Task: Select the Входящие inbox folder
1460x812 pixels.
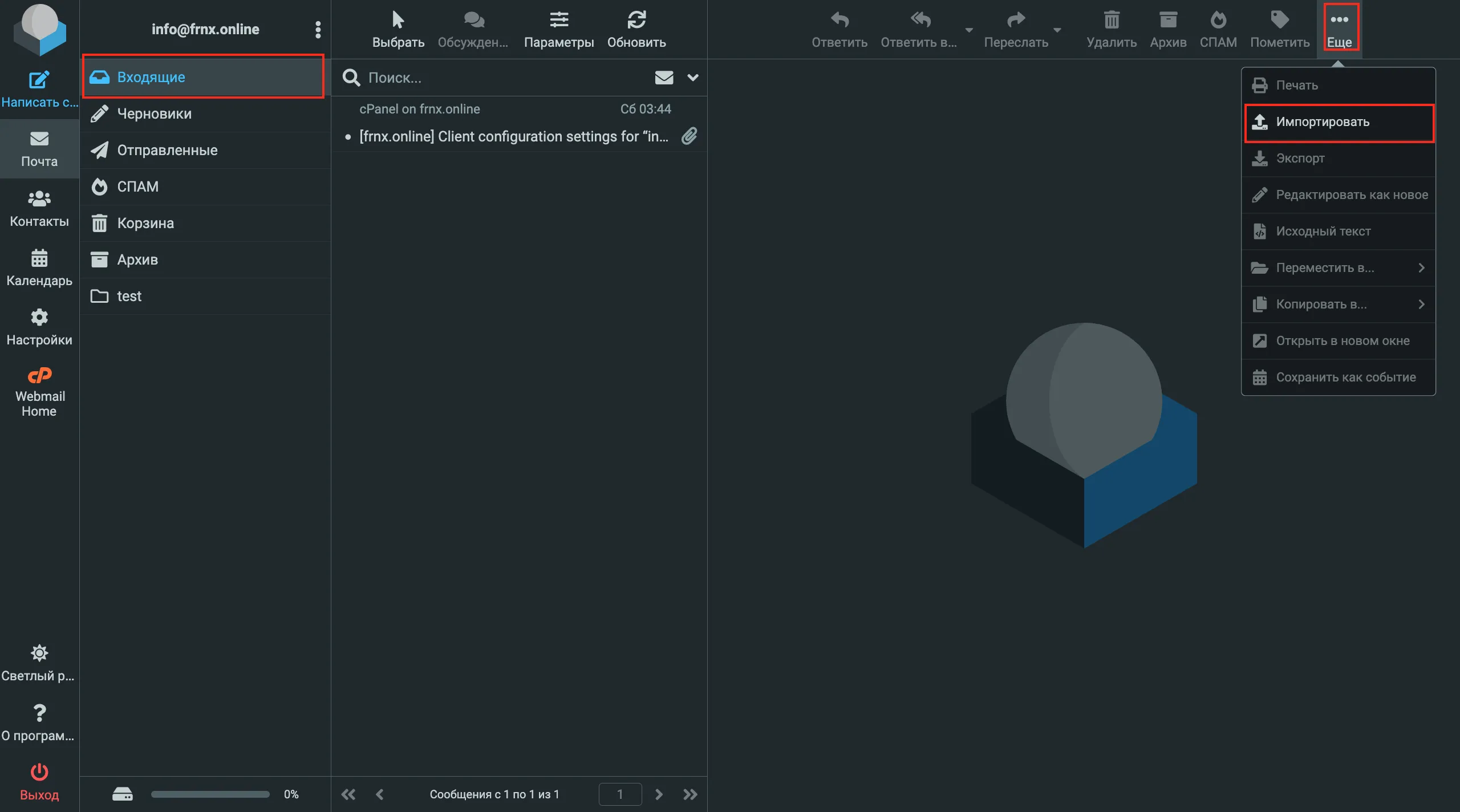Action: click(x=205, y=77)
